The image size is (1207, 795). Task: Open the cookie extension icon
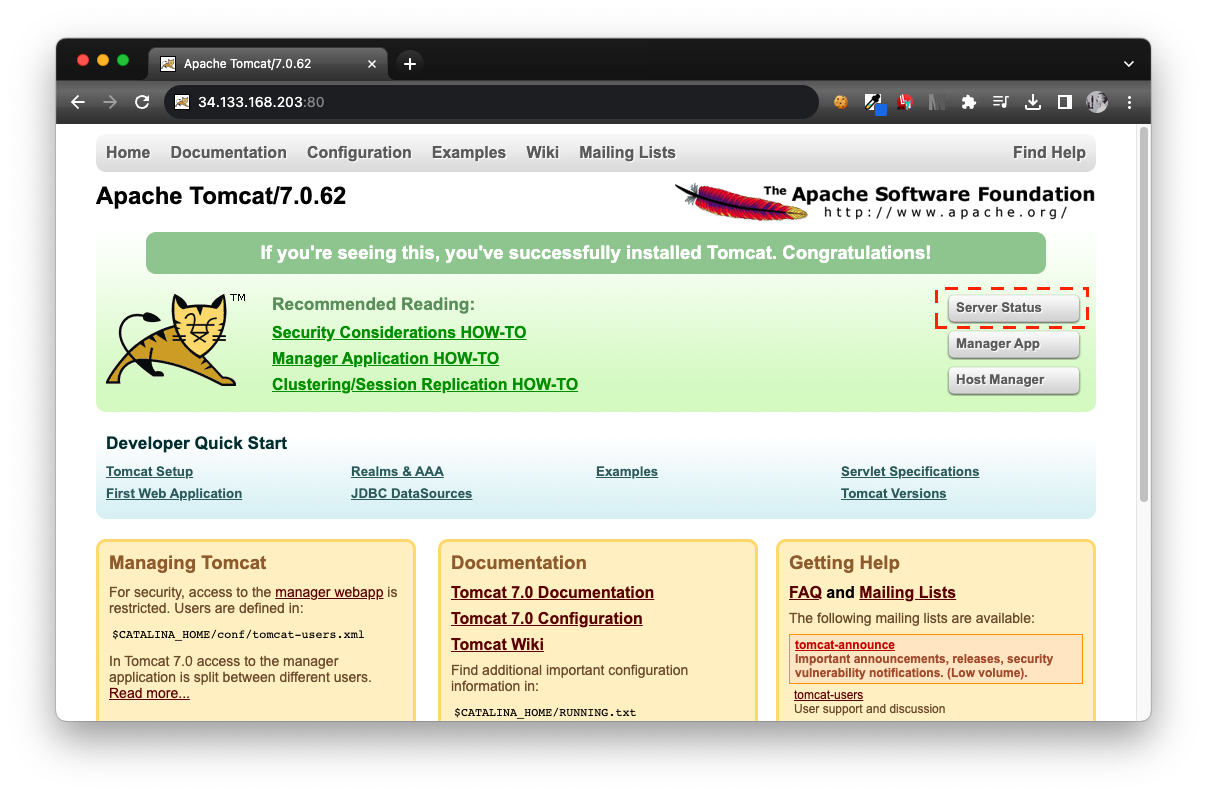coord(841,102)
